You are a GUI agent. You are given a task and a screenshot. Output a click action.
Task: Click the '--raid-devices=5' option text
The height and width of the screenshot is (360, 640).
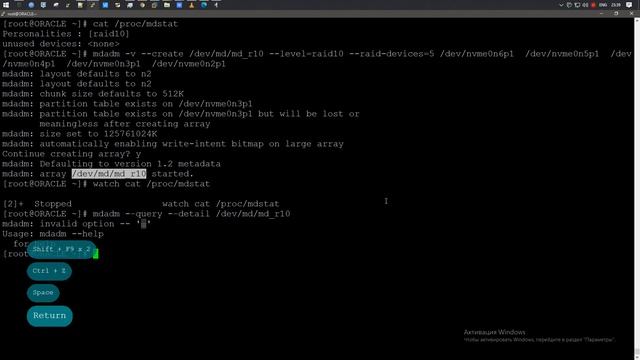coord(392,54)
